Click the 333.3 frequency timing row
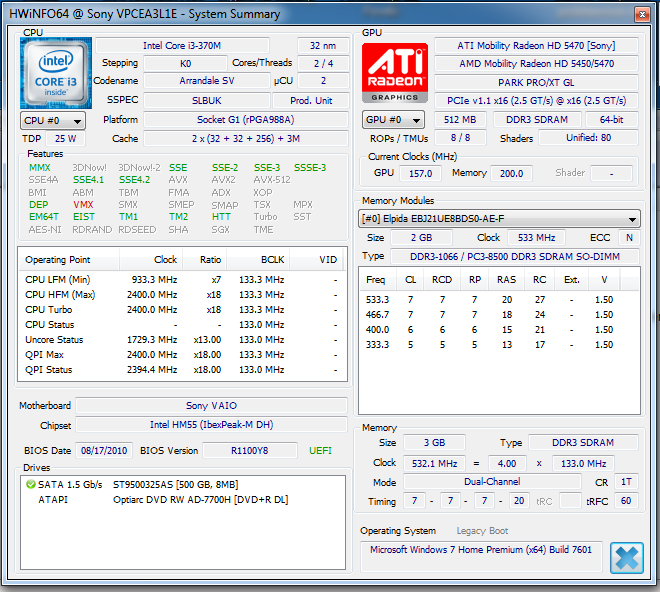The height and width of the screenshot is (592, 660). coord(499,345)
